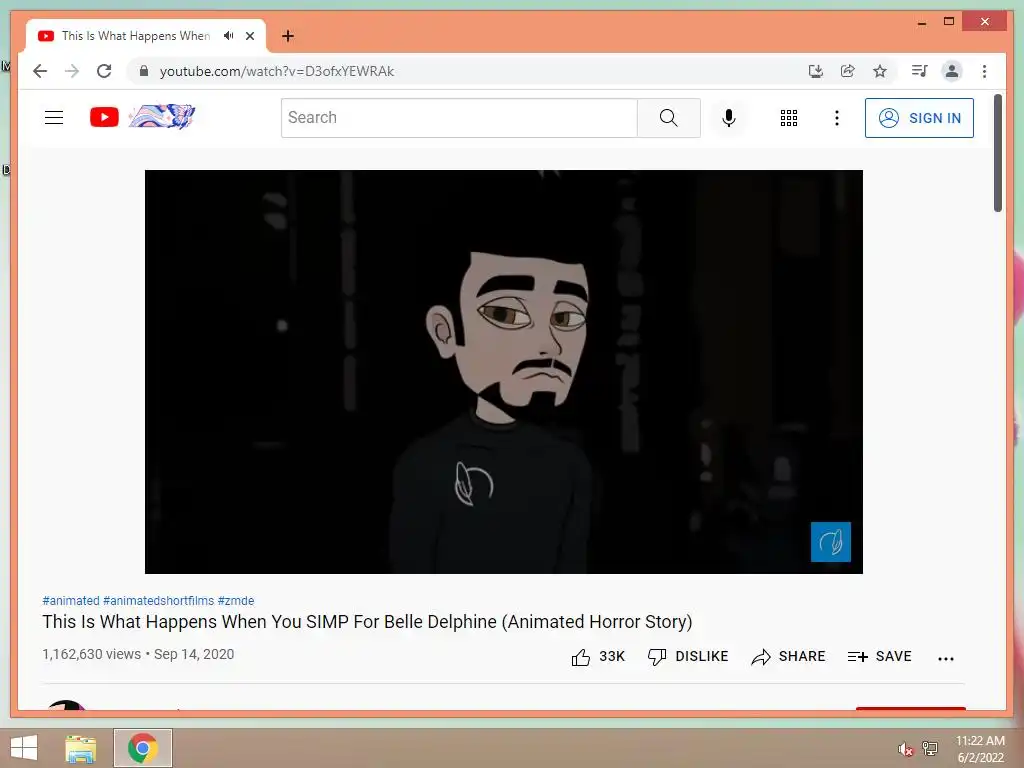Click the browser forward arrow

click(72, 71)
